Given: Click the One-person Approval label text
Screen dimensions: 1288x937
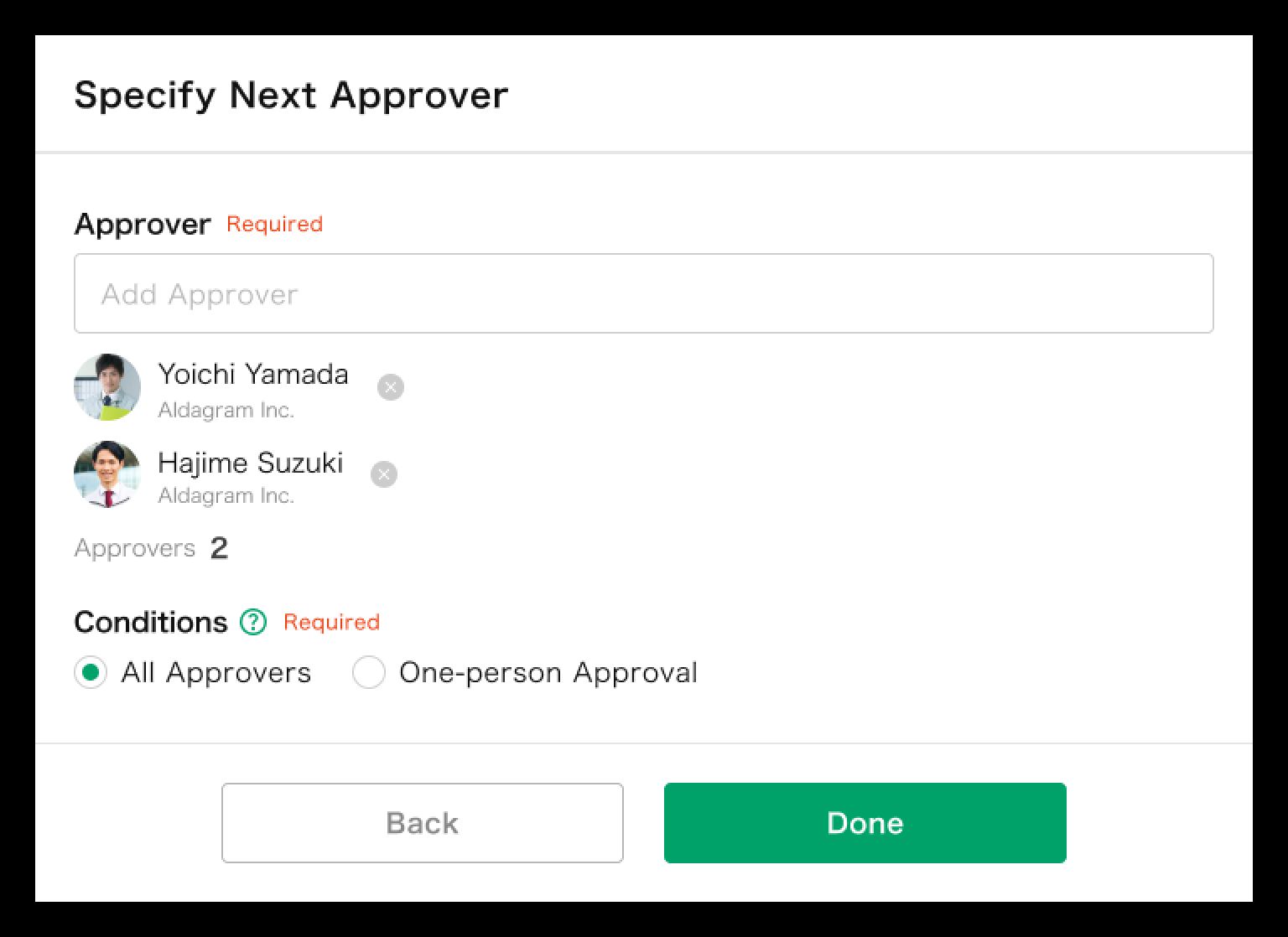Looking at the screenshot, I should coord(548,672).
